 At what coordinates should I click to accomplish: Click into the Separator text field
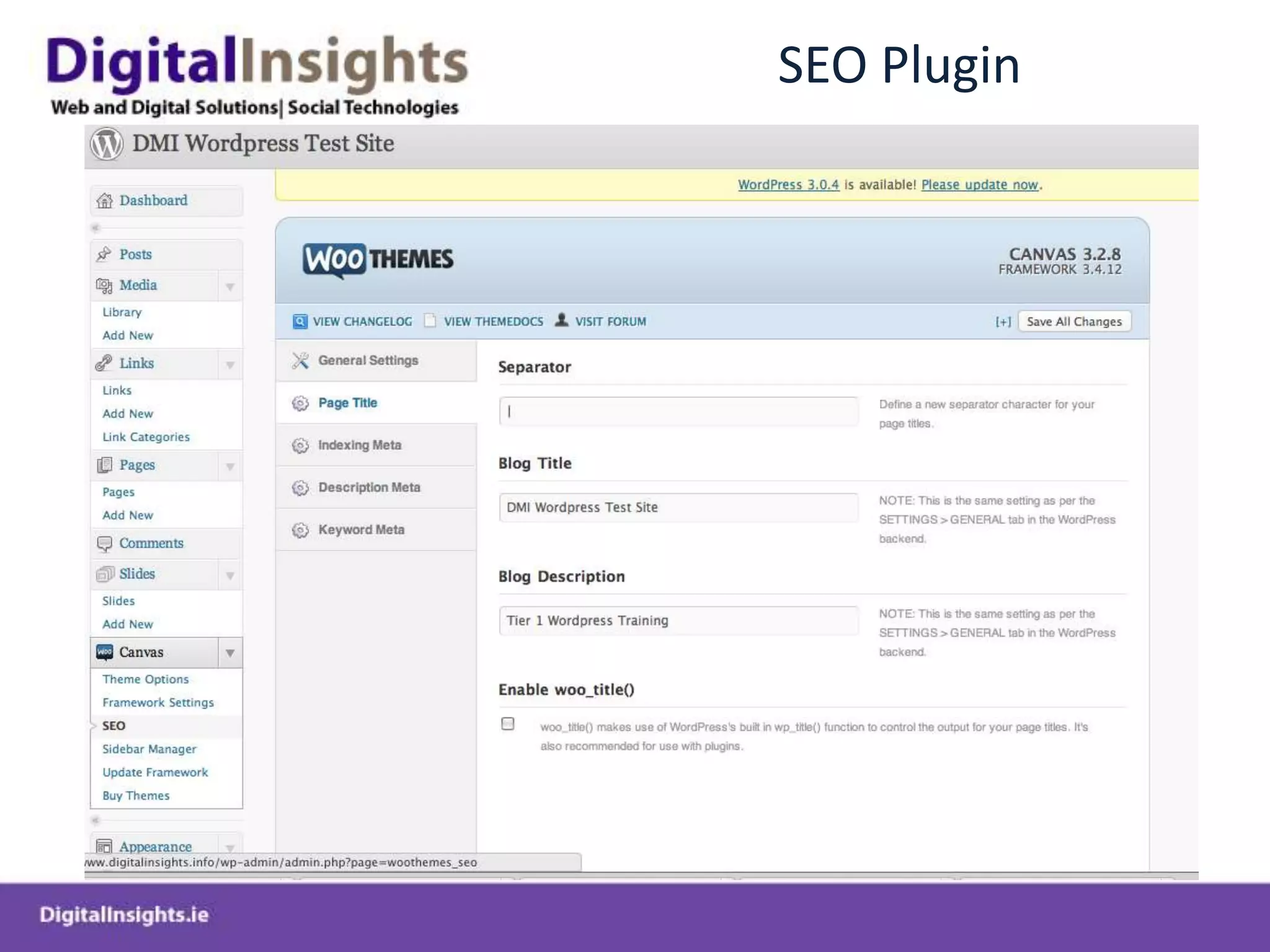click(x=678, y=412)
